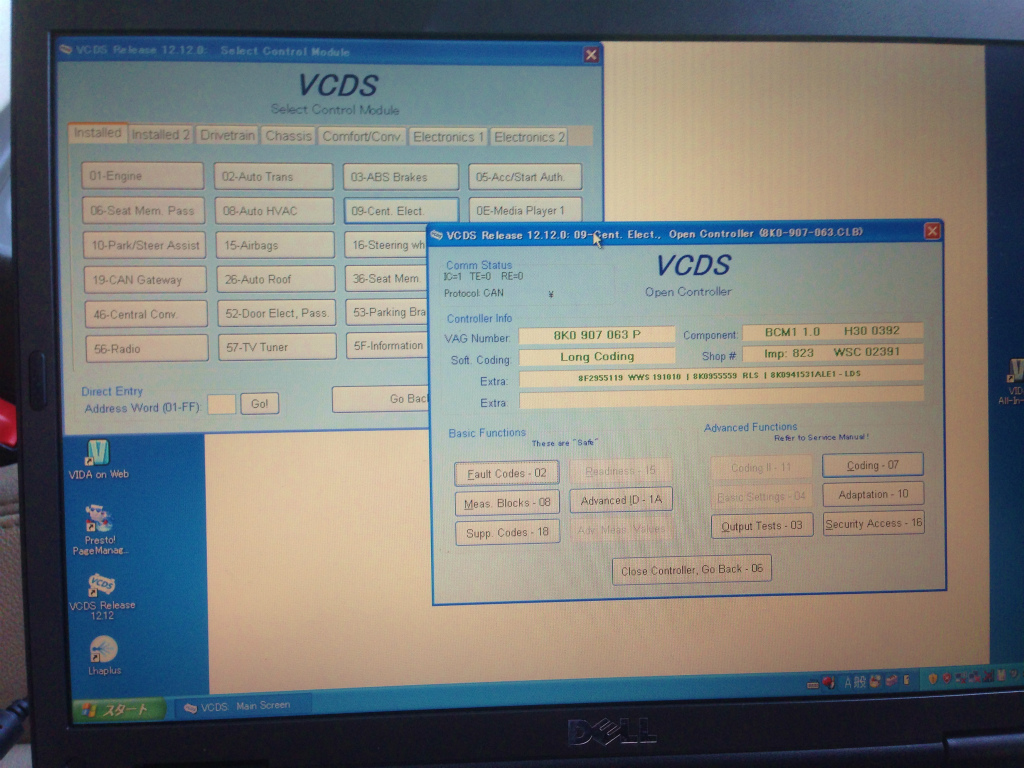Open Coding - 07
Viewport: 1024px width, 768px height.
tap(872, 465)
